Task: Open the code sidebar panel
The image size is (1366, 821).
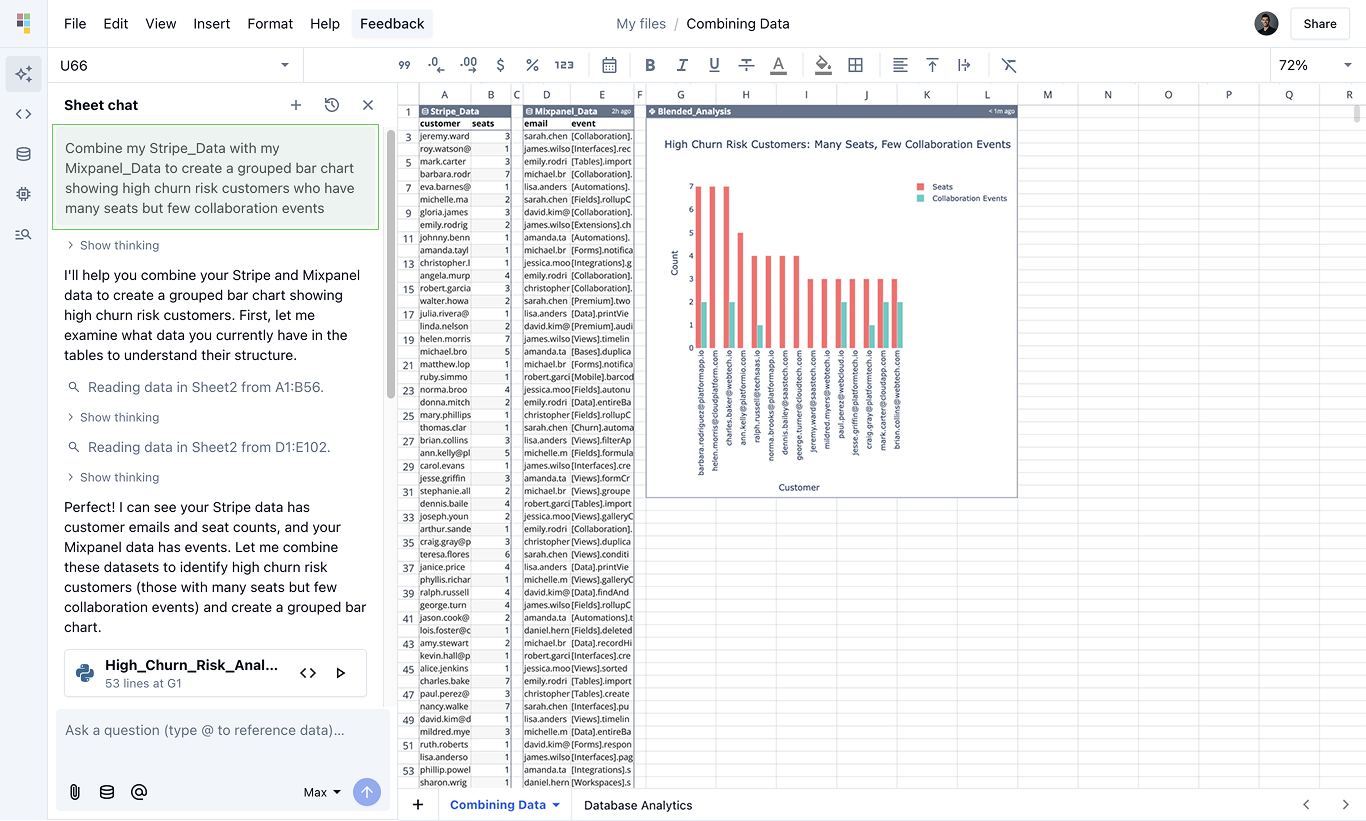Action: [23, 113]
